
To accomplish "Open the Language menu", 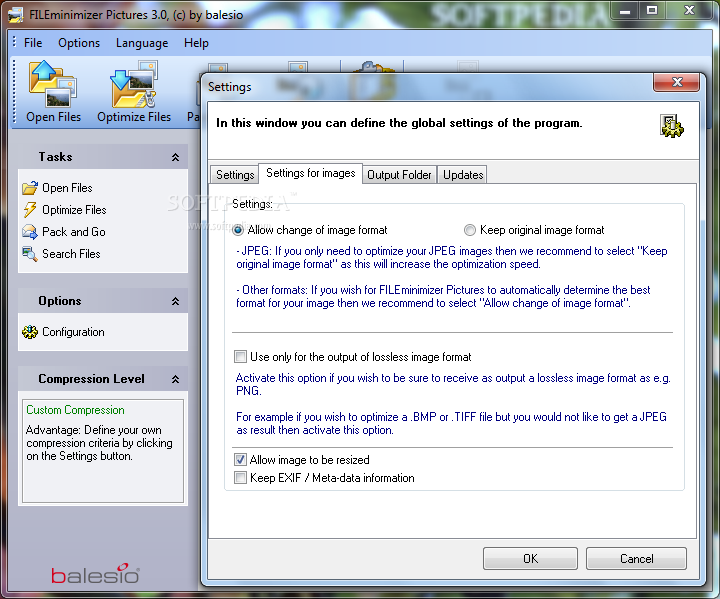I will [142, 43].
